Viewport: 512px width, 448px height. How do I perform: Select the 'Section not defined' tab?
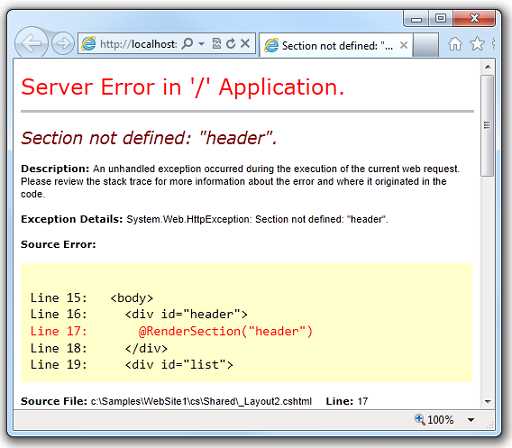tap(335, 45)
